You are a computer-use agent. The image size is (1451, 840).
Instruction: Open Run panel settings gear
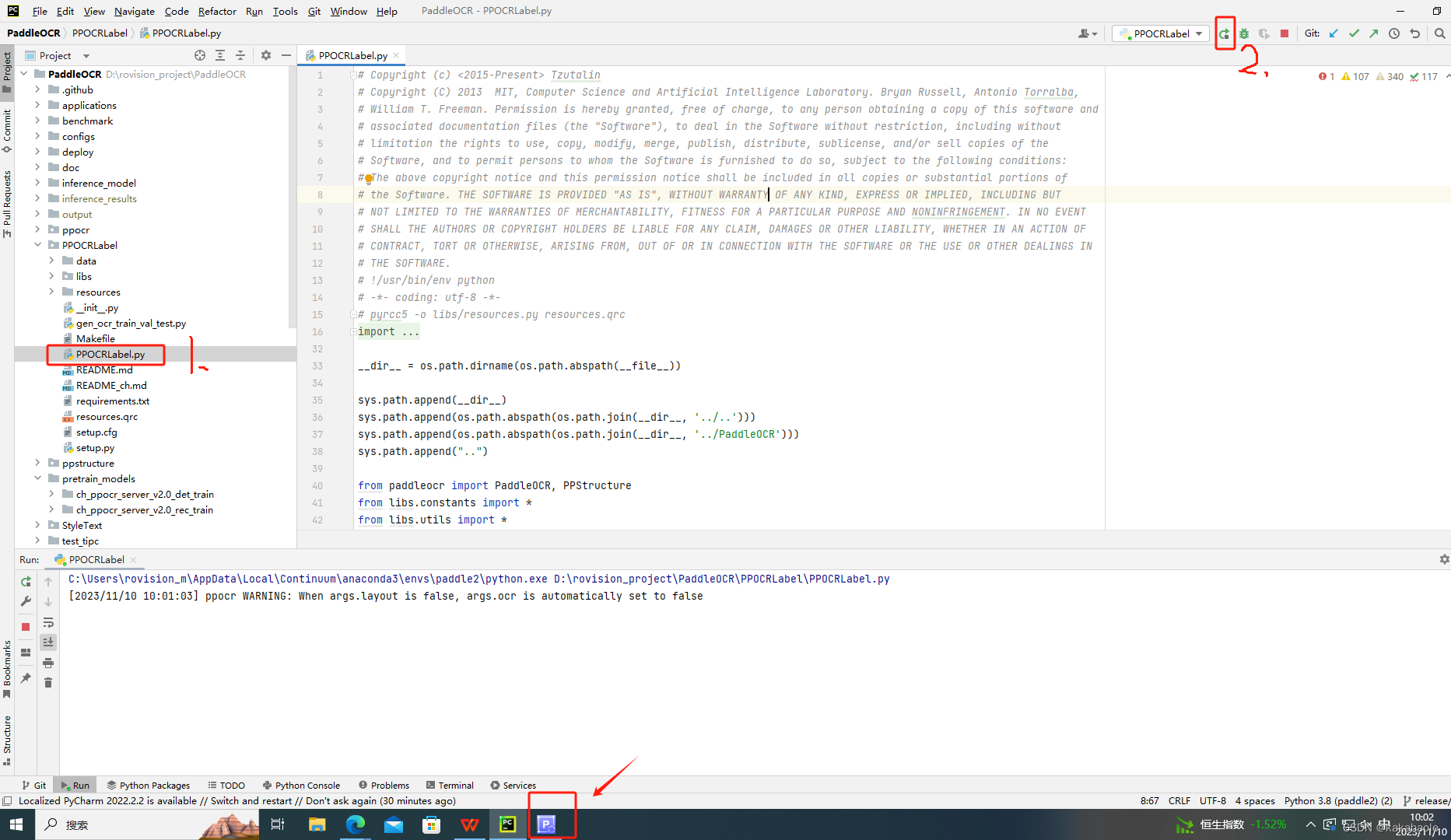tap(1444, 559)
